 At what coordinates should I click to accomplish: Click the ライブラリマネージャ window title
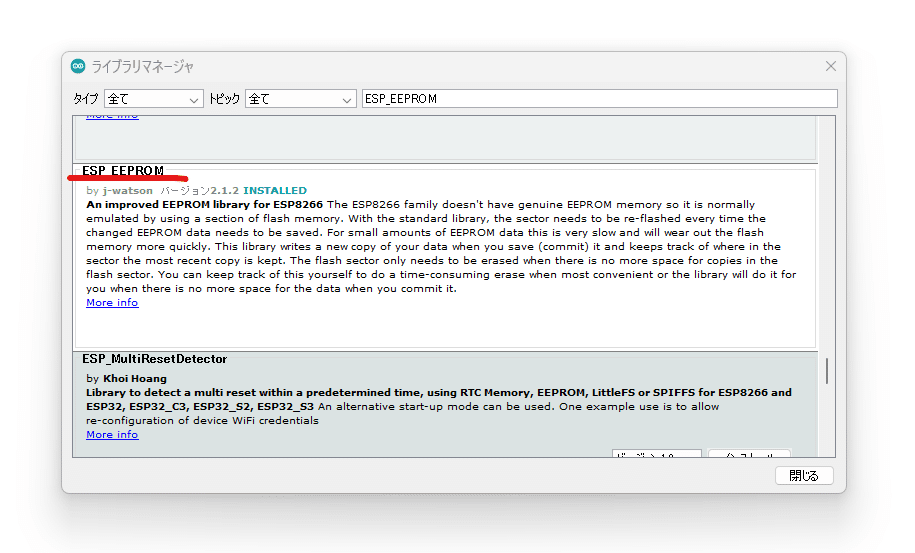(x=142, y=66)
